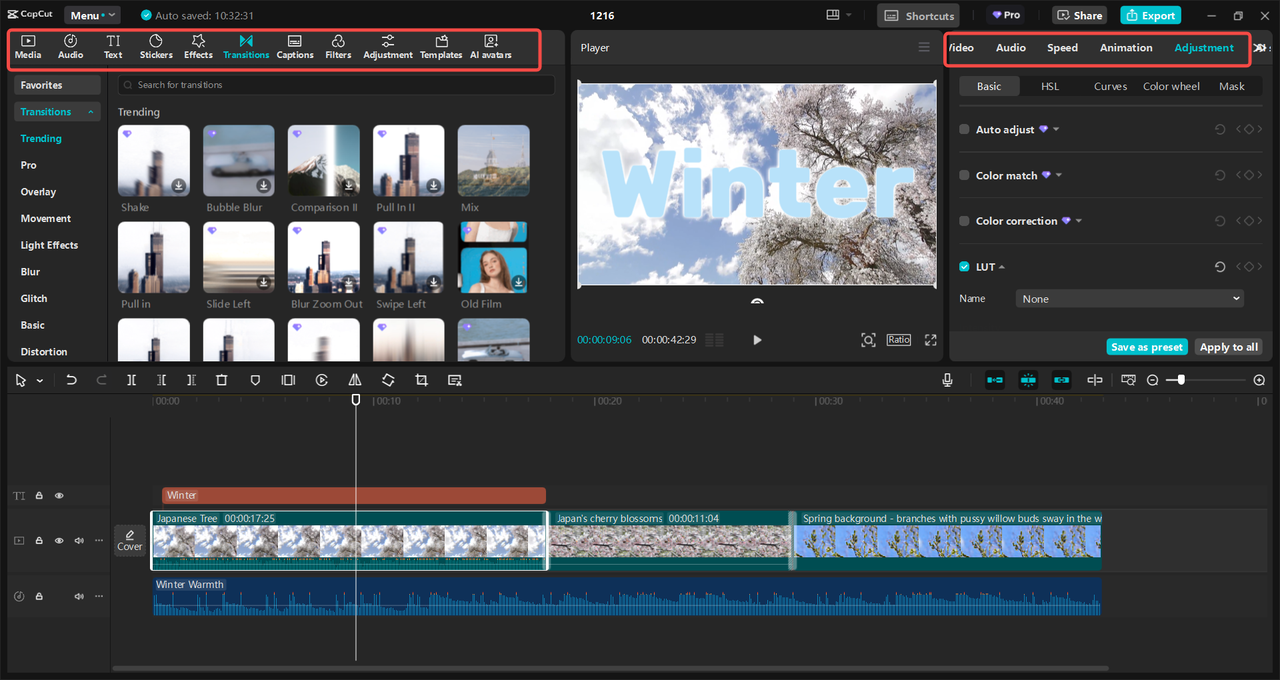
Task: Open the Effects panel
Action: point(198,47)
